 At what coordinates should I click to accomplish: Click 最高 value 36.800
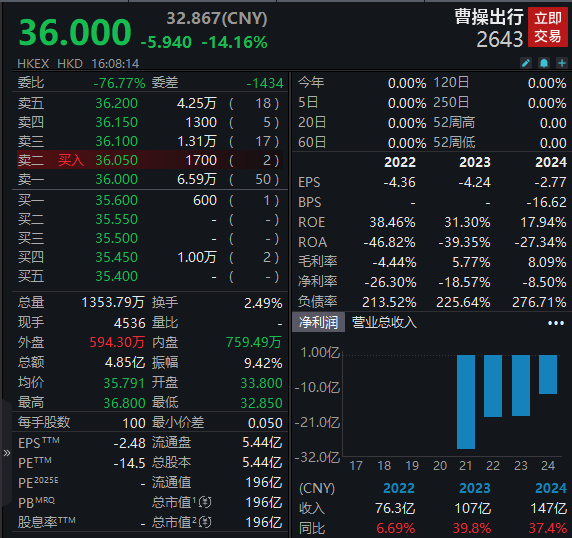pos(124,403)
